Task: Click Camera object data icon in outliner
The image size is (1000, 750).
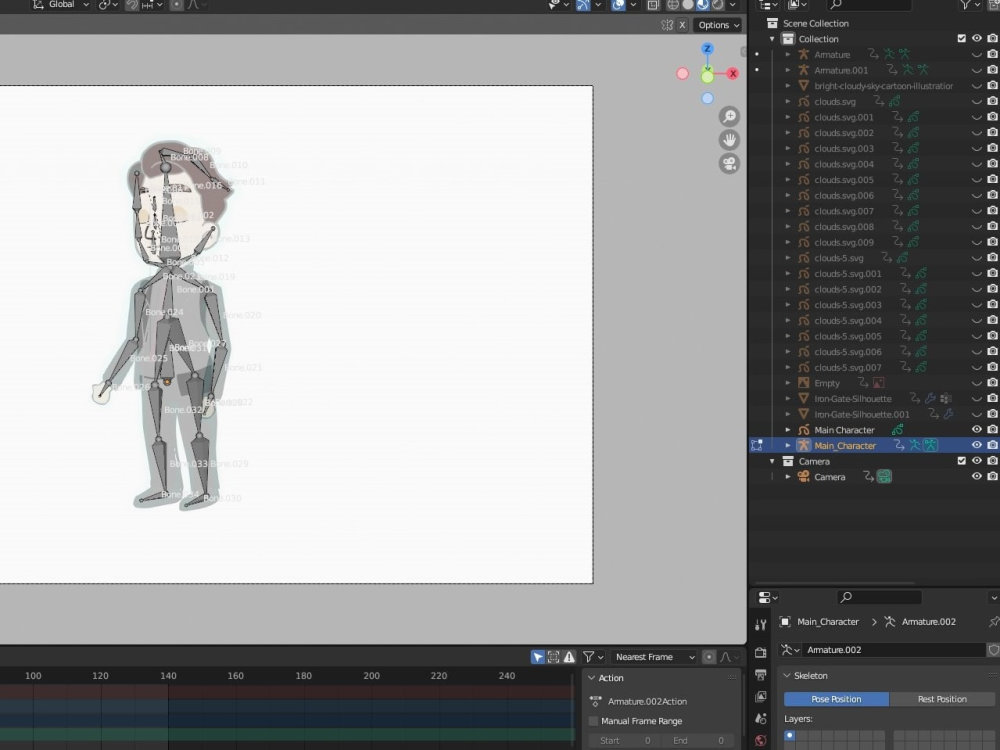Action: point(884,476)
